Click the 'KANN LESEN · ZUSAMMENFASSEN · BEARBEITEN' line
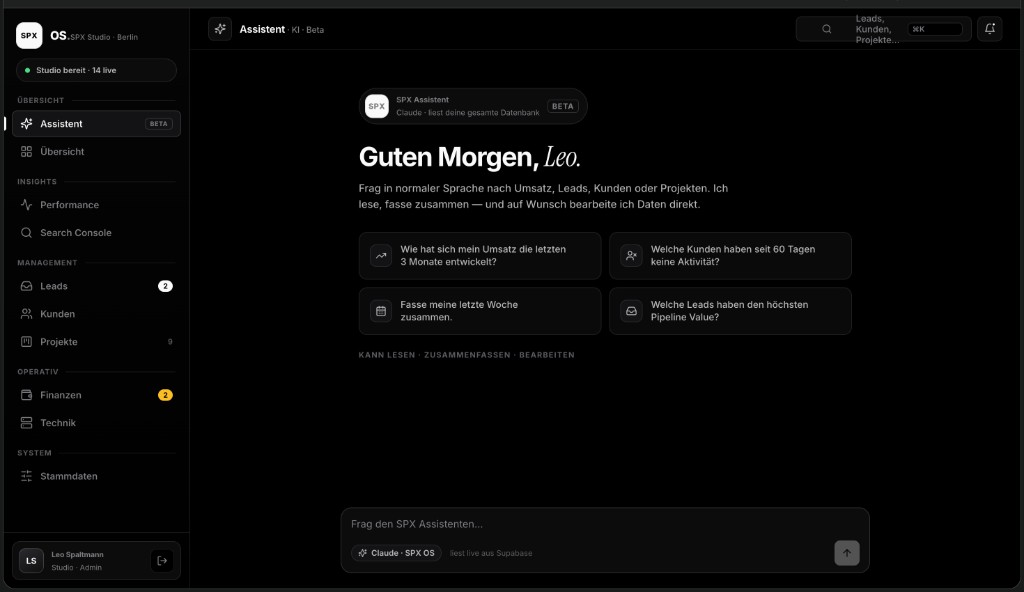 point(466,355)
